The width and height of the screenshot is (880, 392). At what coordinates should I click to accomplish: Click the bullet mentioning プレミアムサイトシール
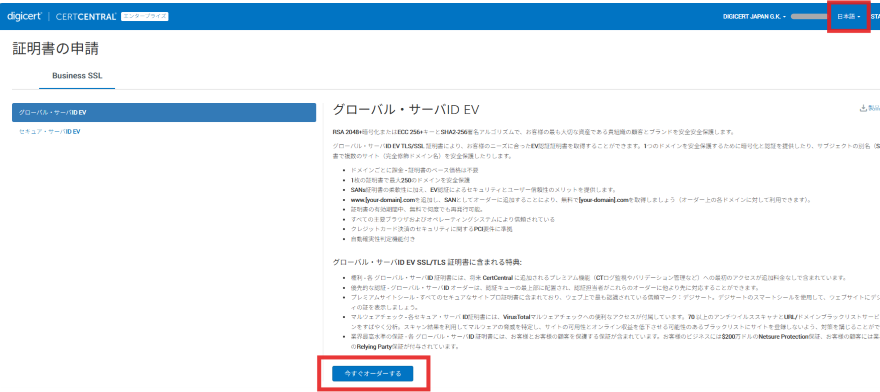point(614,302)
